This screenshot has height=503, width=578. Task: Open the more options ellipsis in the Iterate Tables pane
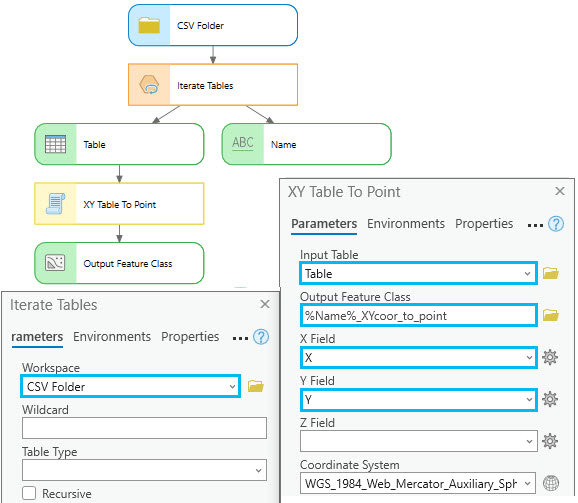pyautogui.click(x=240, y=338)
